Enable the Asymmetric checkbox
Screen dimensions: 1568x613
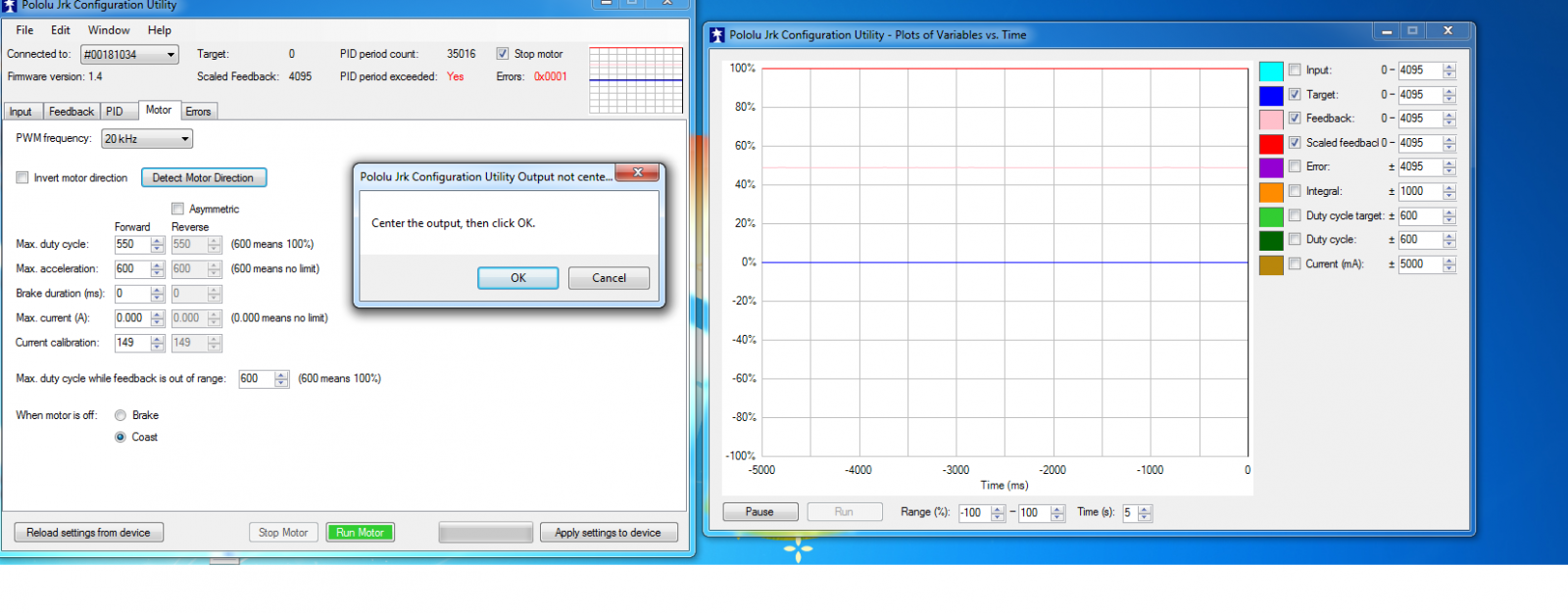177,209
